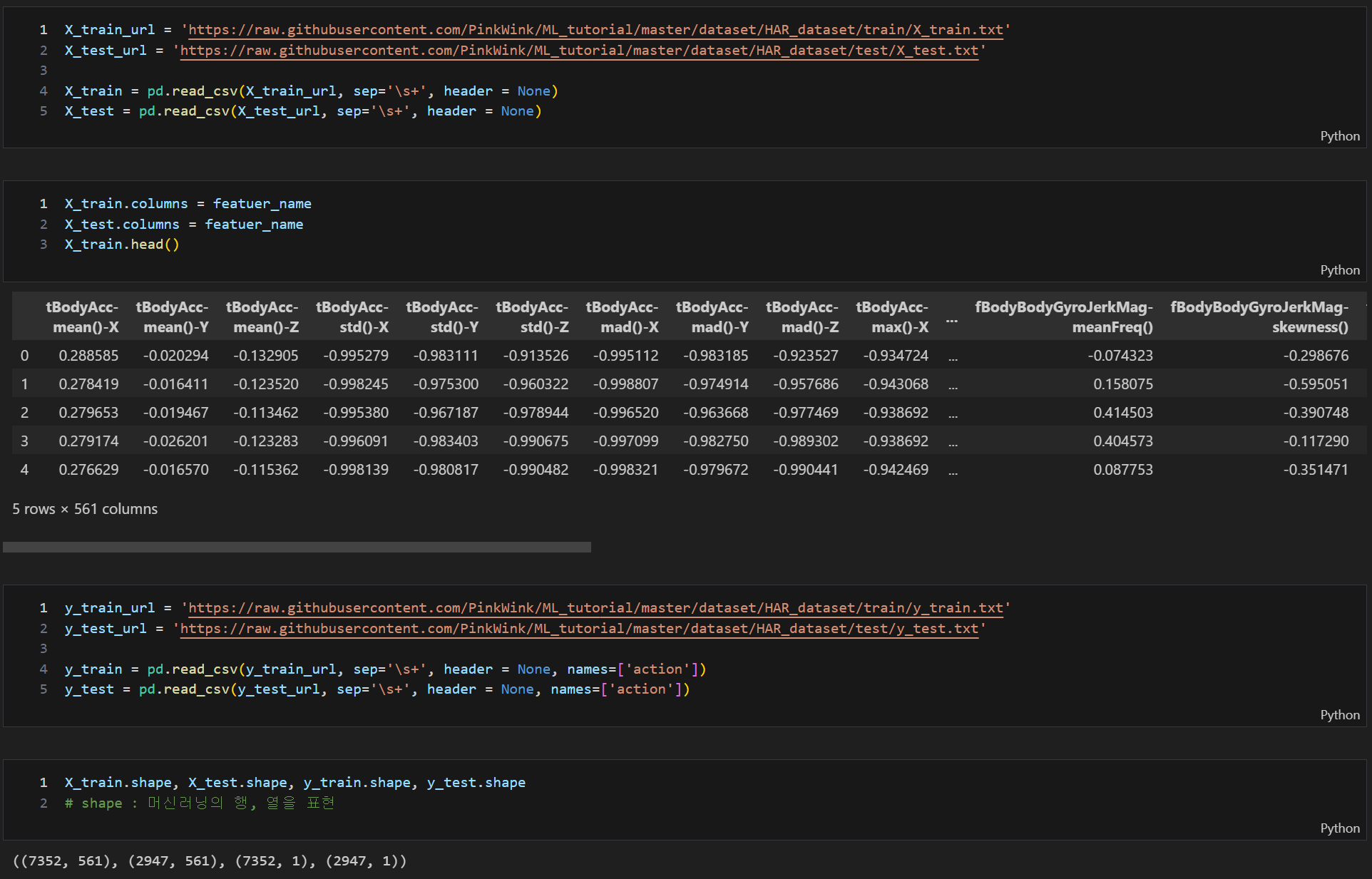This screenshot has width=1372, height=879.
Task: Click Python language label of shape cell
Action: pyautogui.click(x=1339, y=828)
